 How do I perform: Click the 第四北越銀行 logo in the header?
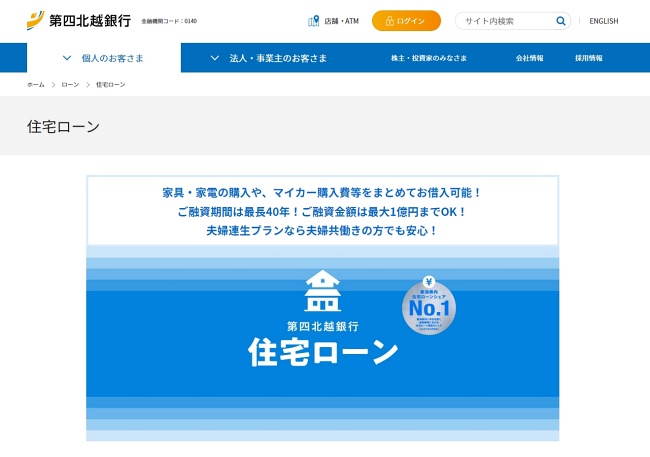click(79, 20)
